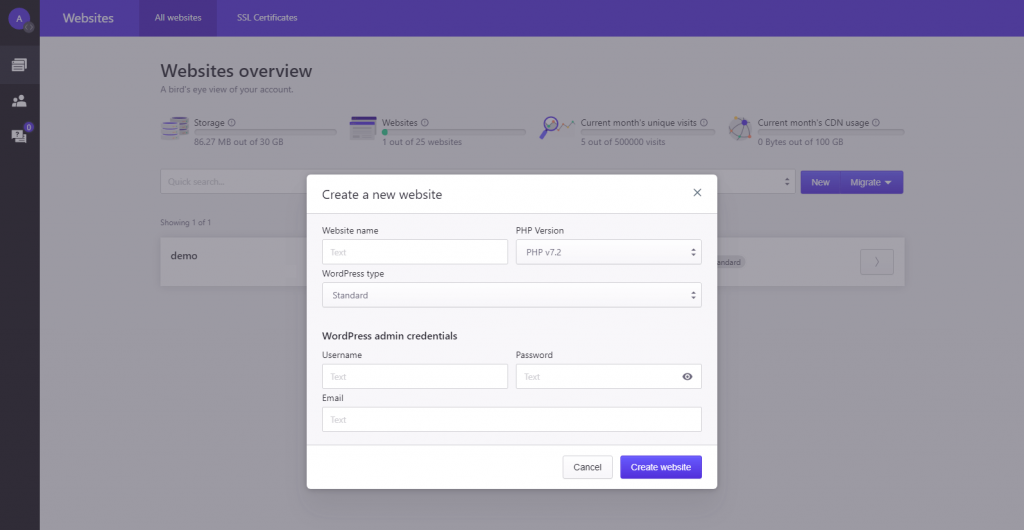This screenshot has height=530, width=1024.
Task: Open the filter dropdown beside quick search
Action: click(787, 182)
